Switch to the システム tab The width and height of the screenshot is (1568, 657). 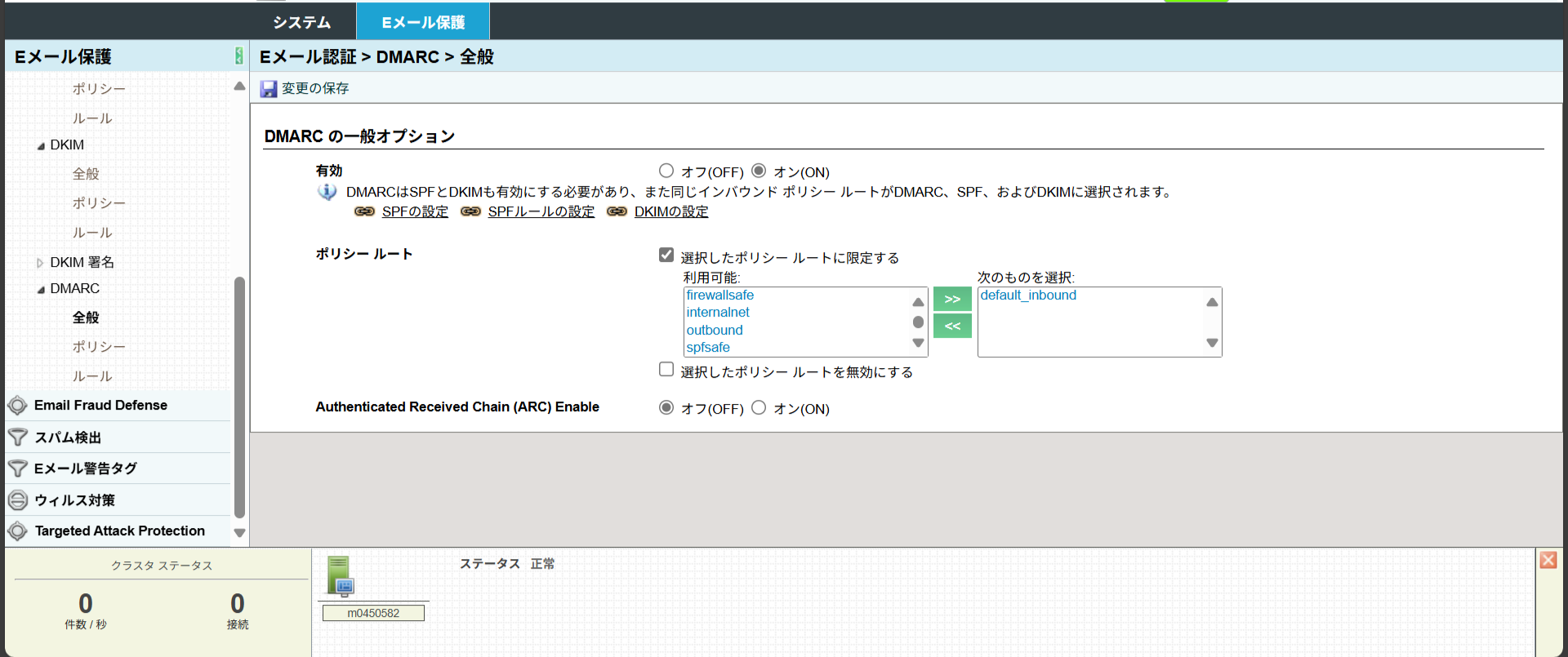(x=301, y=22)
